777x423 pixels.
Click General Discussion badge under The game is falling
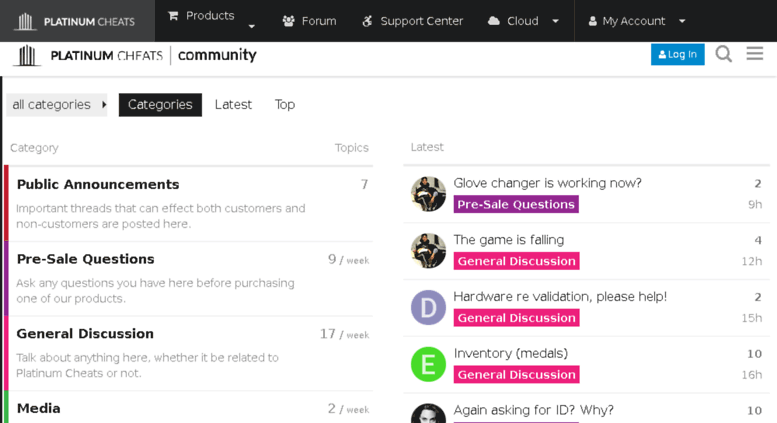[x=516, y=261]
